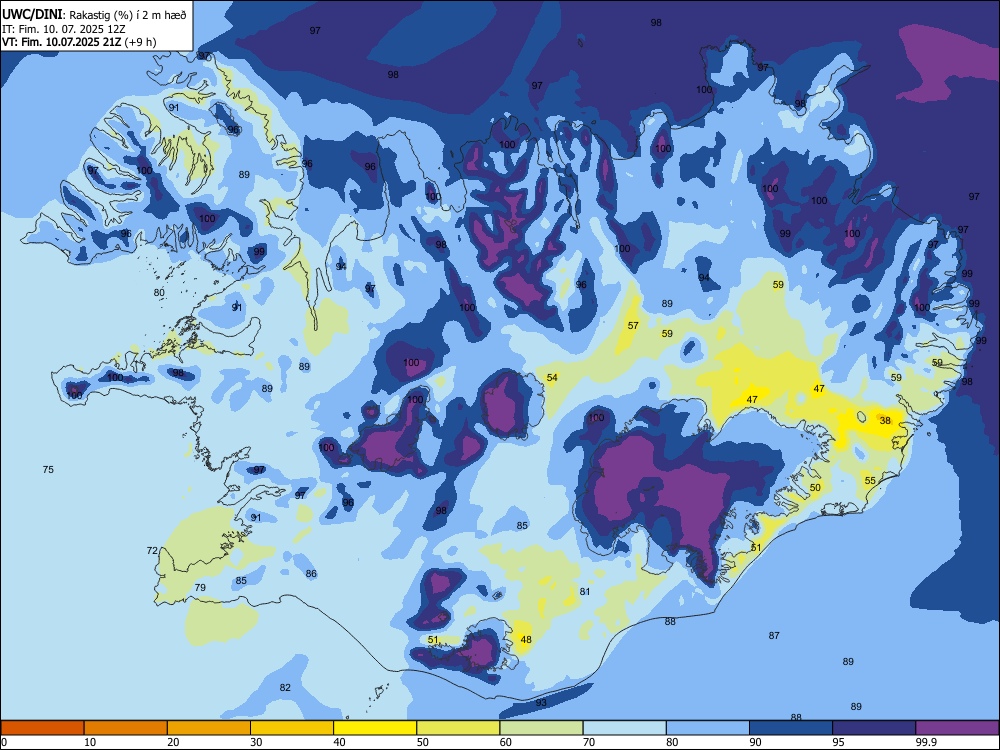This screenshot has height=750, width=1000.
Task: Click the 87 value over the southeast sea
Action: [774, 636]
